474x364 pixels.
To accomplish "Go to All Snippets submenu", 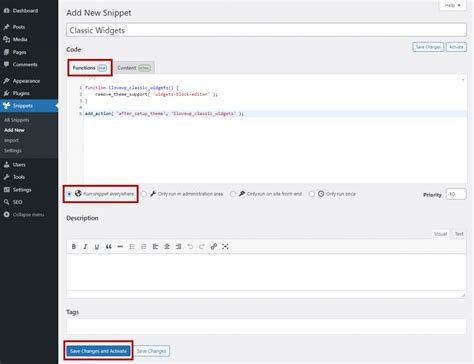I will (17, 120).
